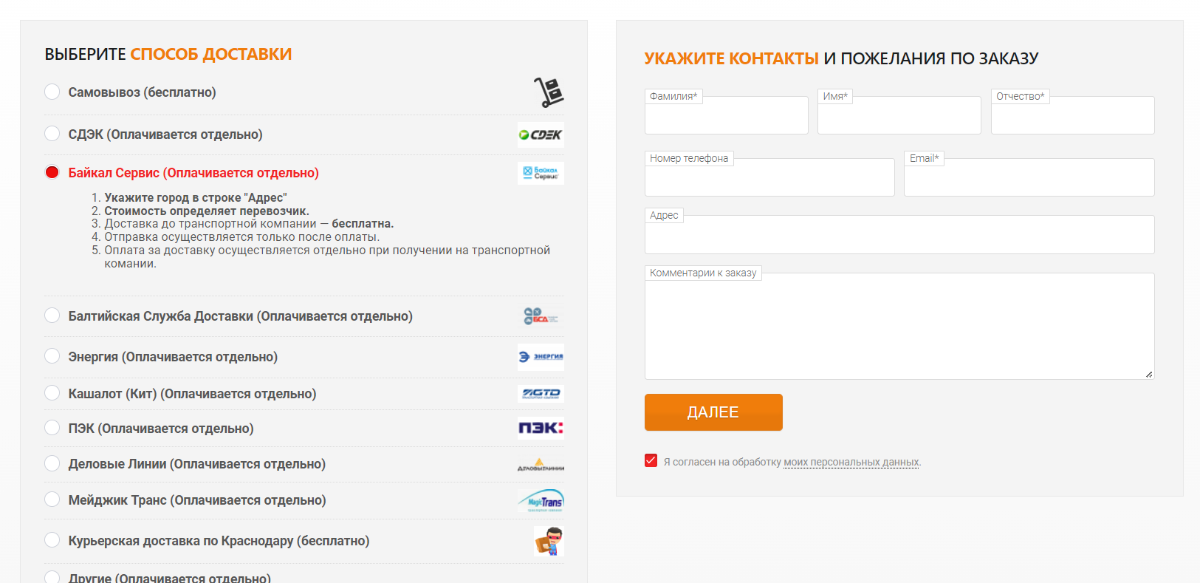Screen dimensions: 1200x583
Task: Focus the Фамилия input field
Action: click(x=727, y=118)
